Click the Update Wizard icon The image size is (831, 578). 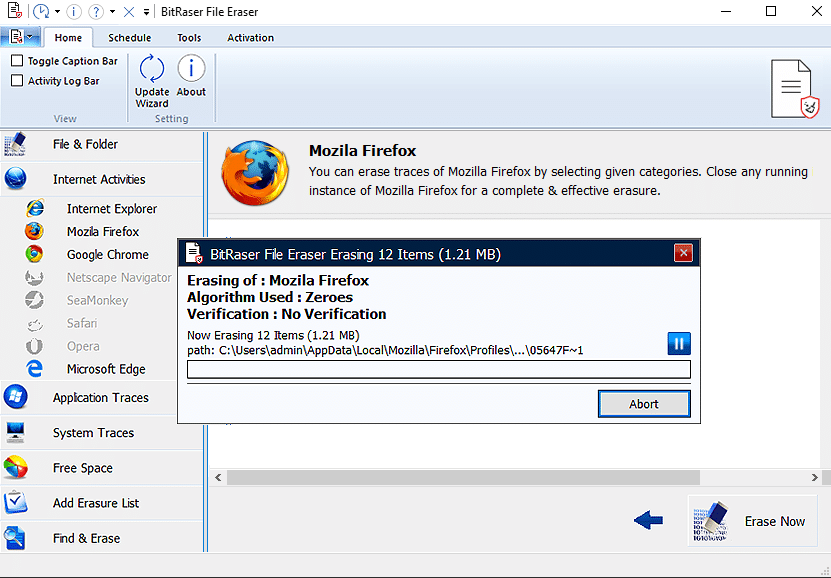click(x=152, y=69)
